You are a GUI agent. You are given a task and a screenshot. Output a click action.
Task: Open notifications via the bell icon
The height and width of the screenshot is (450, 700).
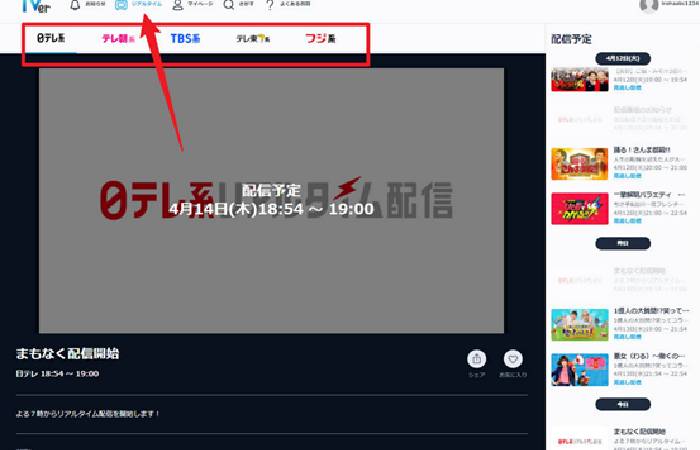point(75,5)
